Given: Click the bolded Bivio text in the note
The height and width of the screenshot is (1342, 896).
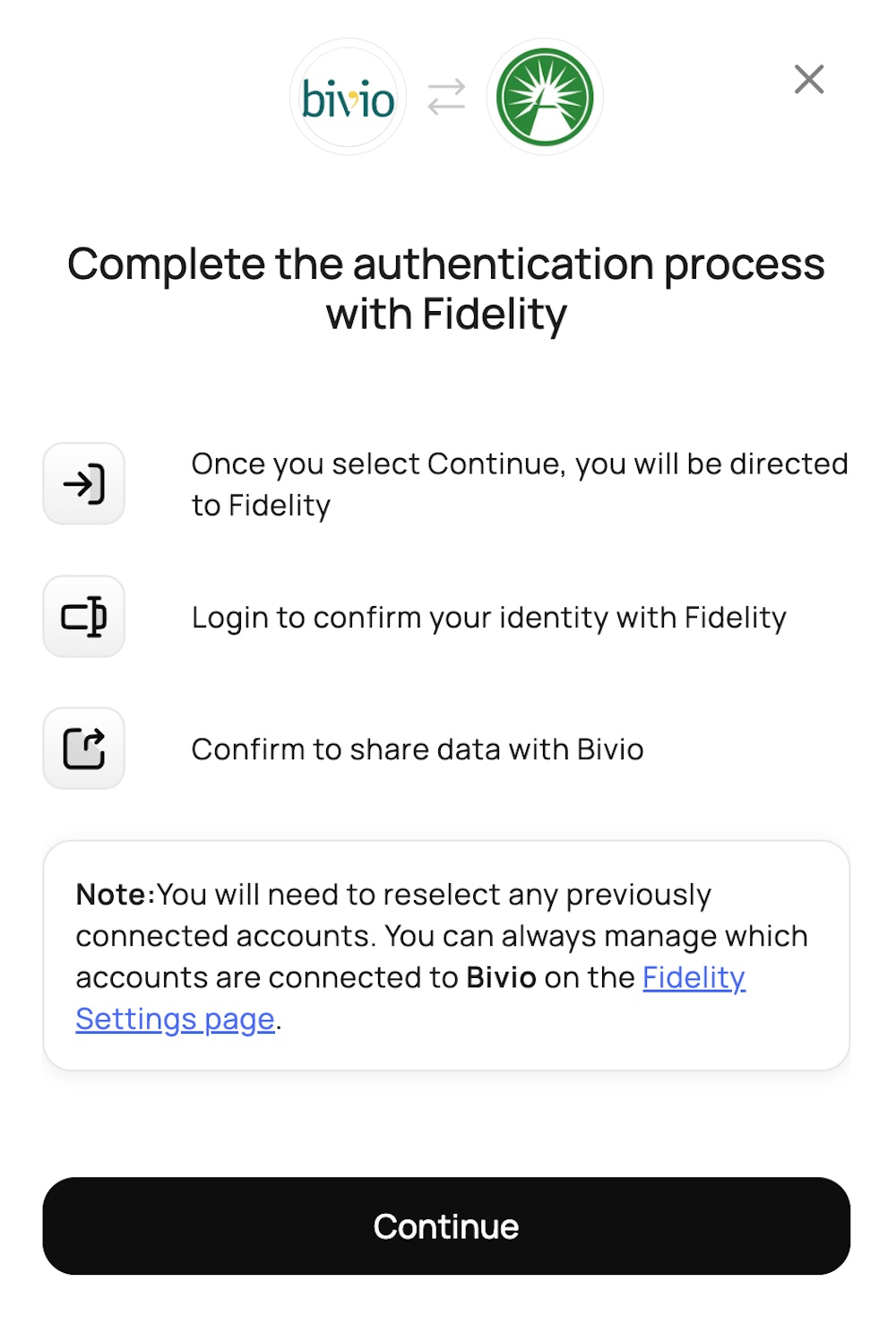Looking at the screenshot, I should 502,978.
